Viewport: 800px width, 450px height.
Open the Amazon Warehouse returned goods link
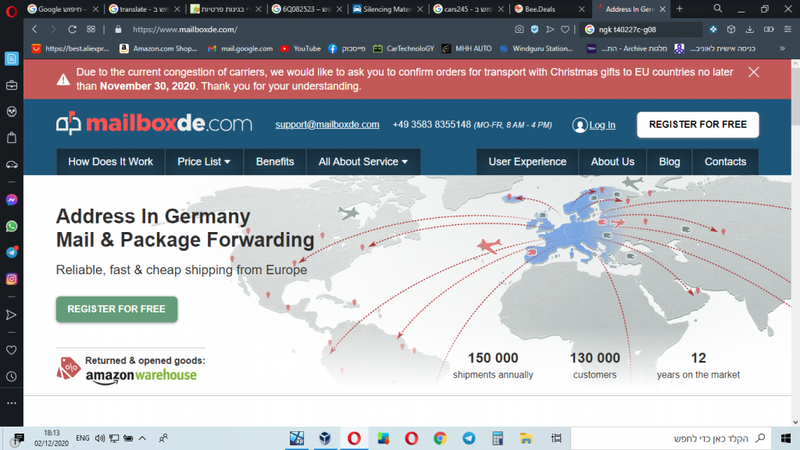coord(131,369)
